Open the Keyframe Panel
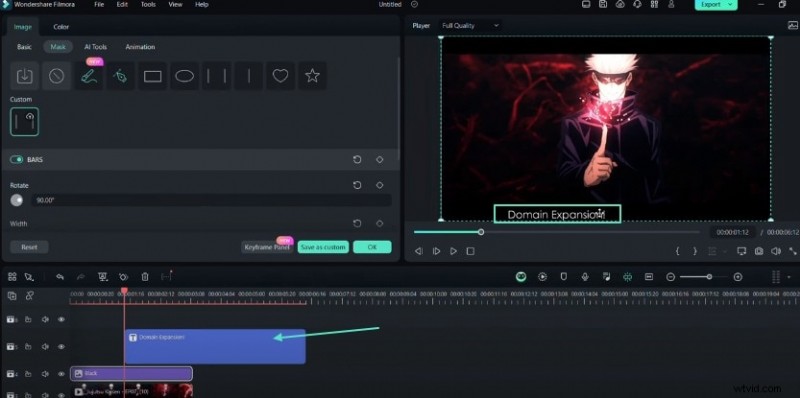The height and width of the screenshot is (398, 800). 266,247
